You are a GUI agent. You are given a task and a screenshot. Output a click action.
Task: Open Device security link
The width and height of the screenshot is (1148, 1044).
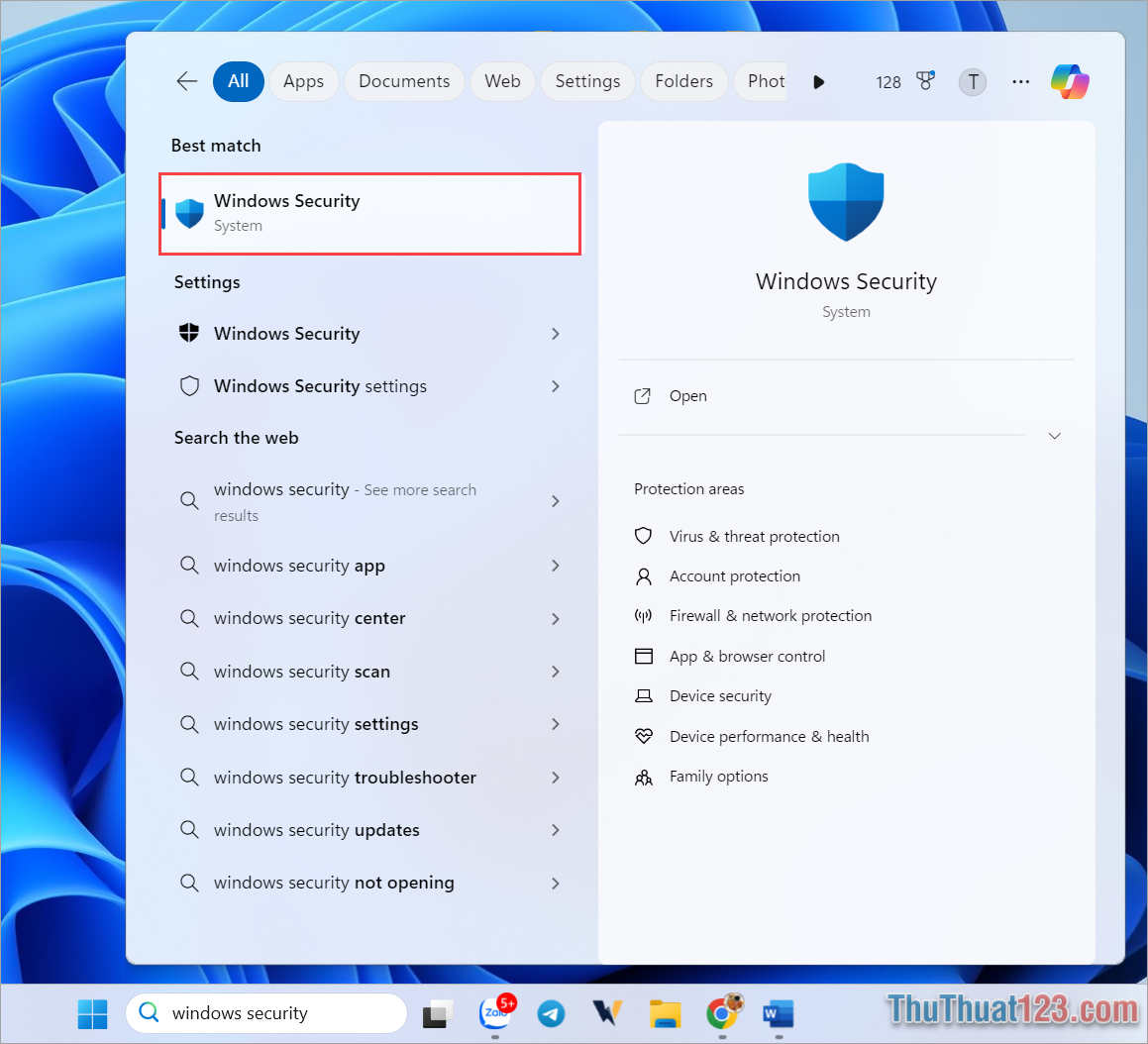(720, 695)
